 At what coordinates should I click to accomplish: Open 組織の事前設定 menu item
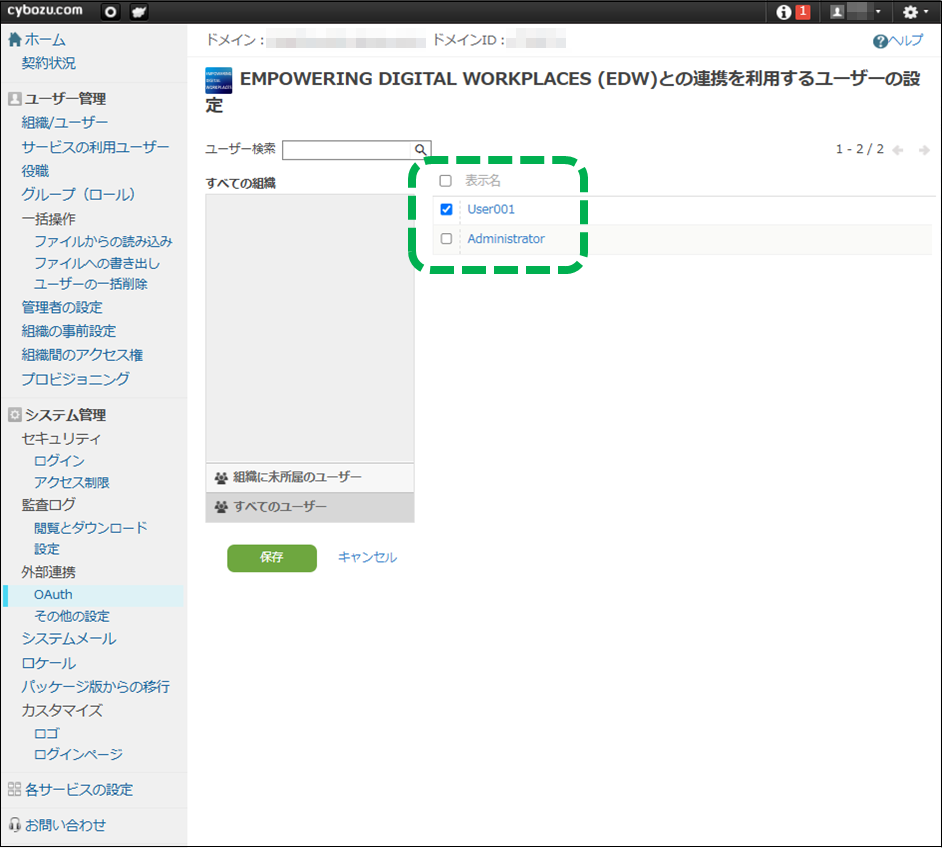(68, 331)
